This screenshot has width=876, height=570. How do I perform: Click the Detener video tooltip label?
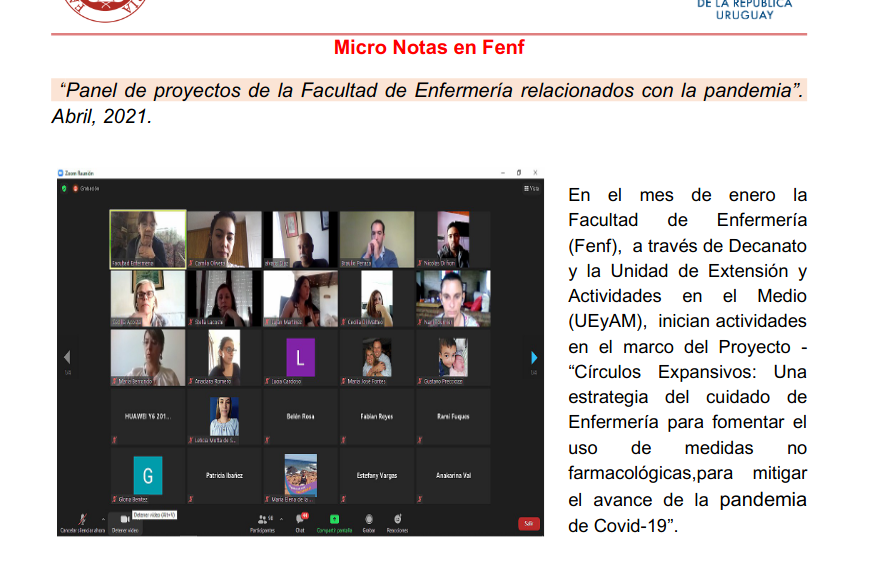pos(155,515)
